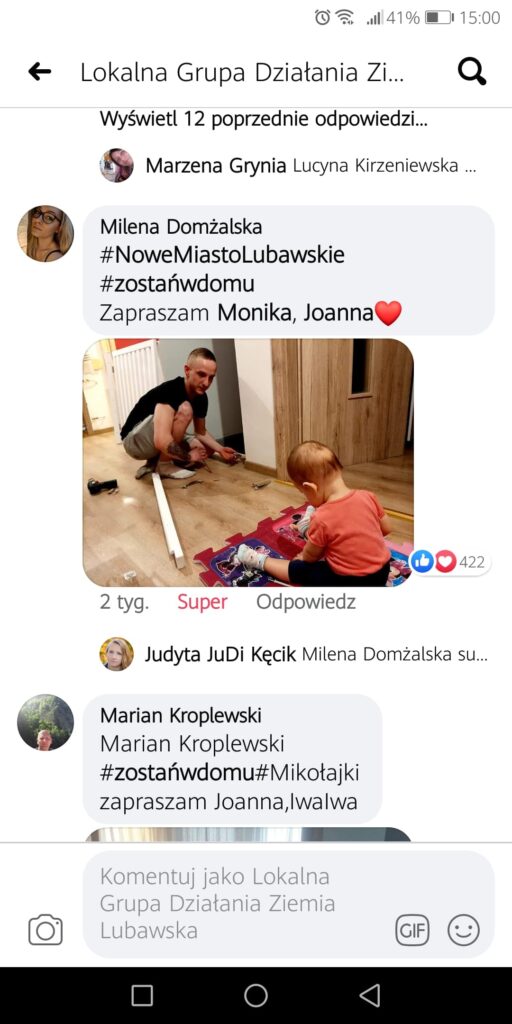The image size is (512, 1024).
Task: Reply to Milena's comment with Odpowiedz
Action: [x=306, y=601]
